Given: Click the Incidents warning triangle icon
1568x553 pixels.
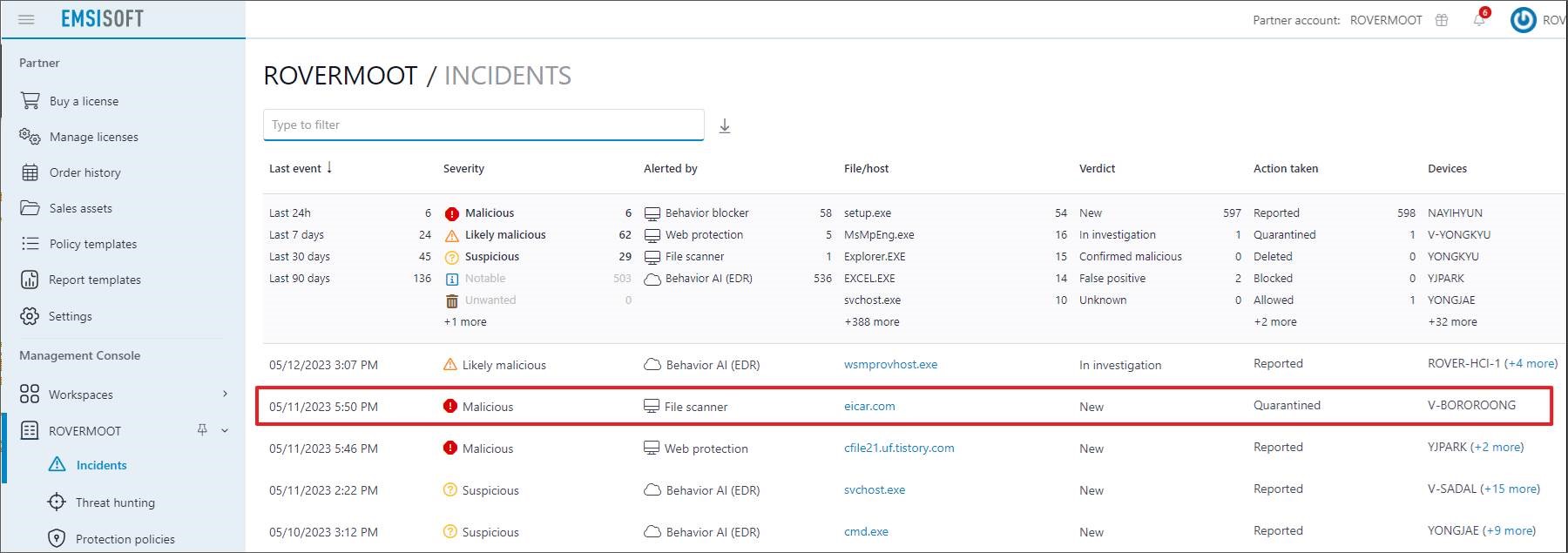Looking at the screenshot, I should tap(57, 465).
